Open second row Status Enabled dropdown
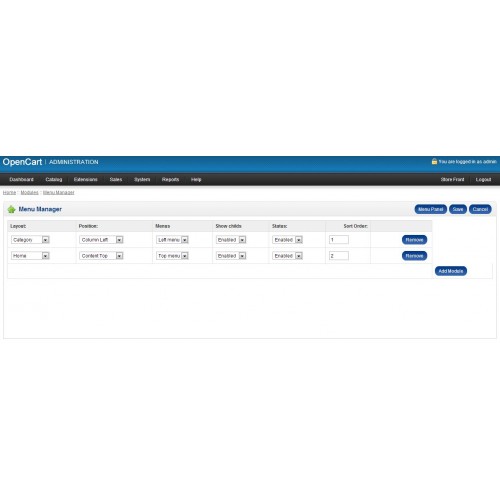Viewport: 500px width, 500px height. point(287,256)
